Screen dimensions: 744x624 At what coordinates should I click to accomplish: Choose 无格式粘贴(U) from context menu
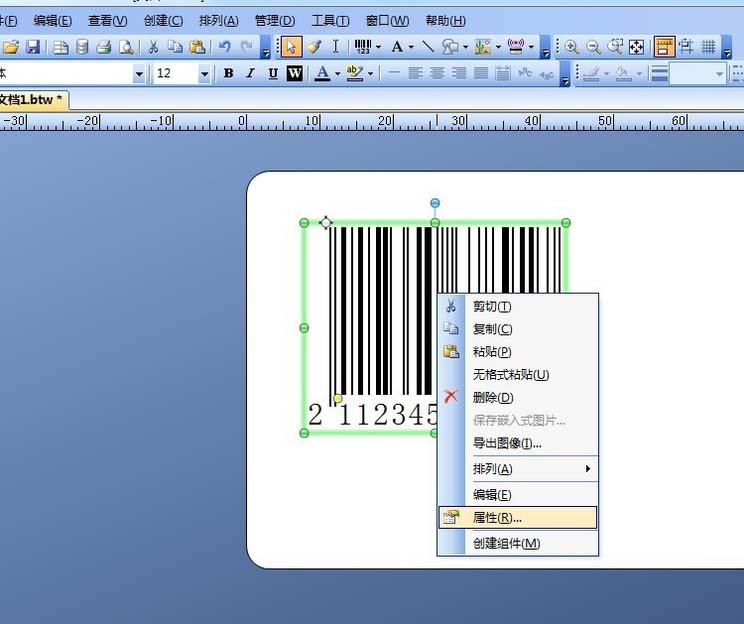coord(518,374)
